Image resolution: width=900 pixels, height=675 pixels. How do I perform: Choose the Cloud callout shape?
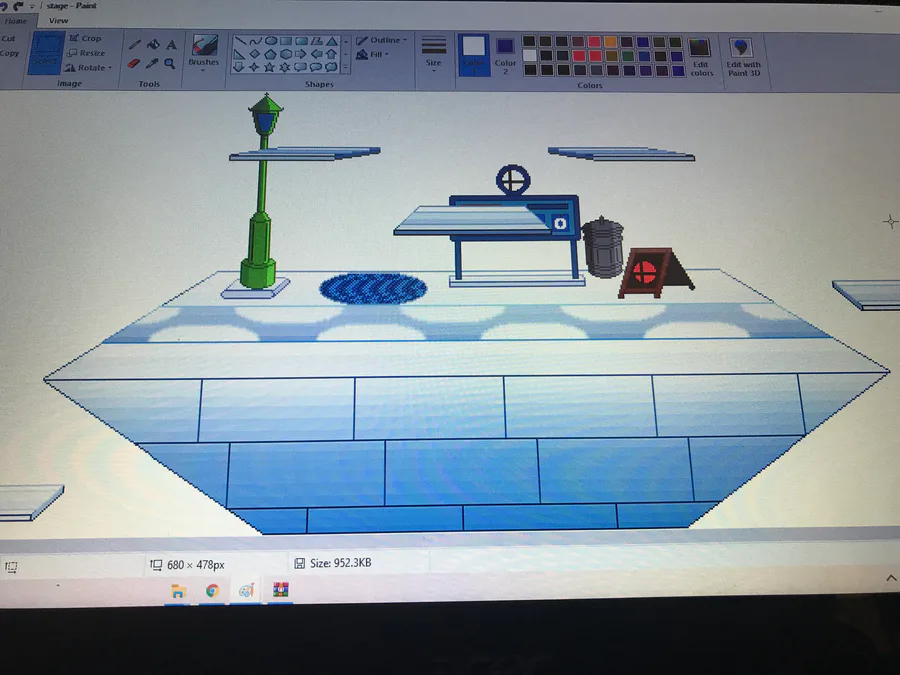click(x=331, y=68)
